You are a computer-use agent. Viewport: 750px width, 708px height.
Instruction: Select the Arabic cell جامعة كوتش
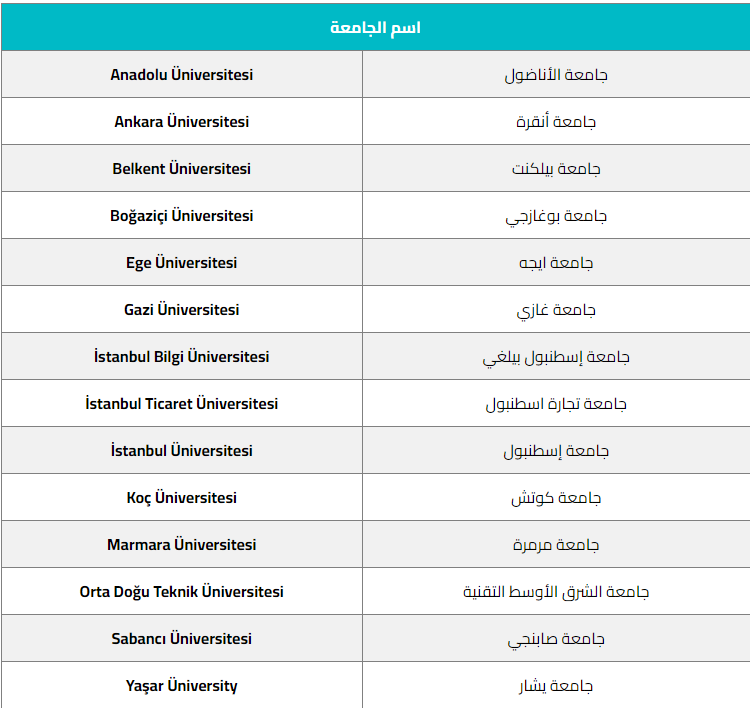click(x=556, y=498)
